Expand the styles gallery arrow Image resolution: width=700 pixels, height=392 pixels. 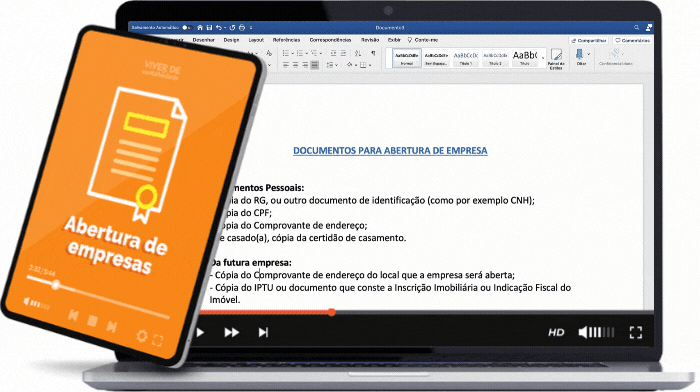click(543, 58)
